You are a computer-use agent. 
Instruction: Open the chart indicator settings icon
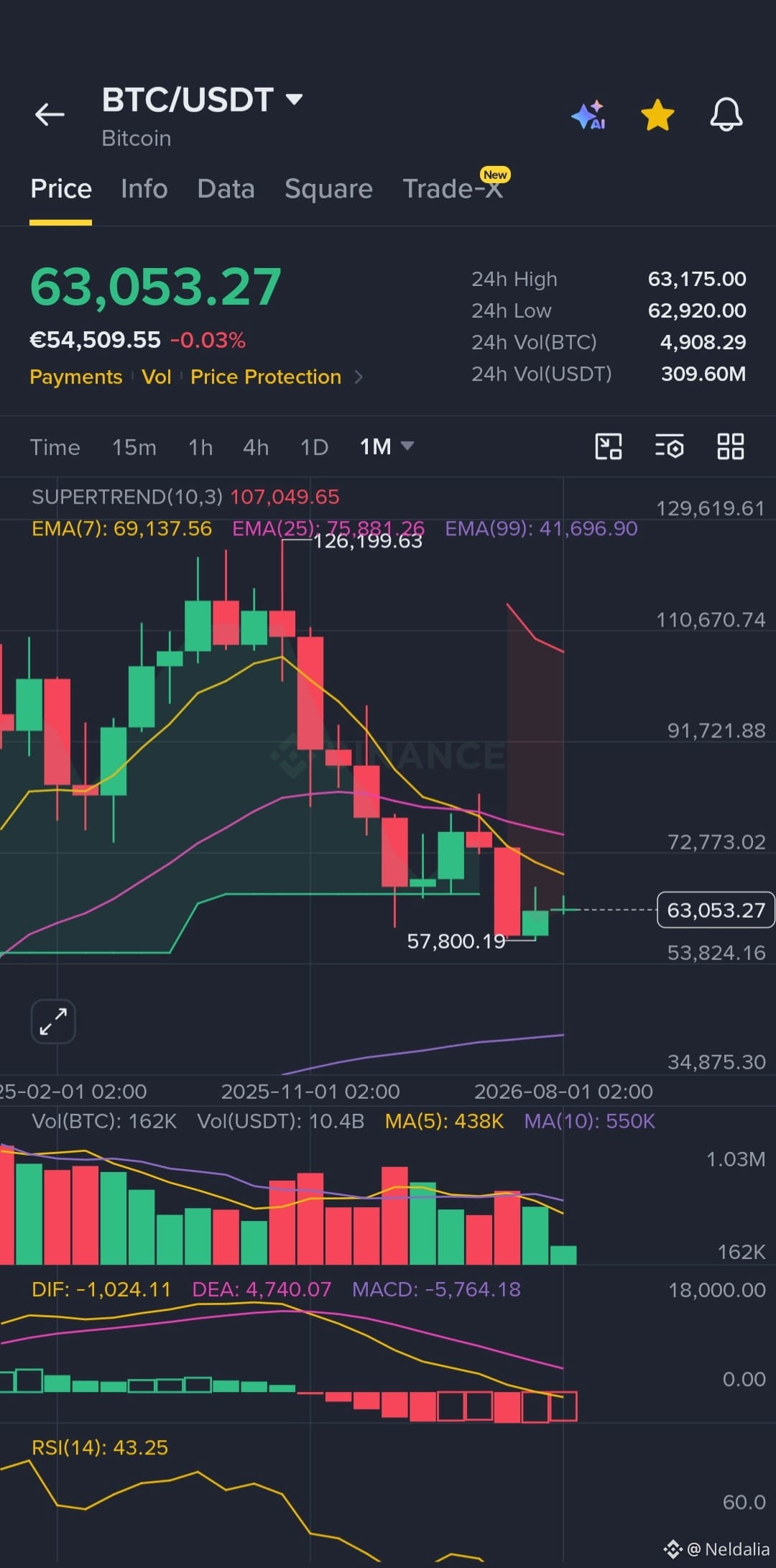tap(669, 446)
